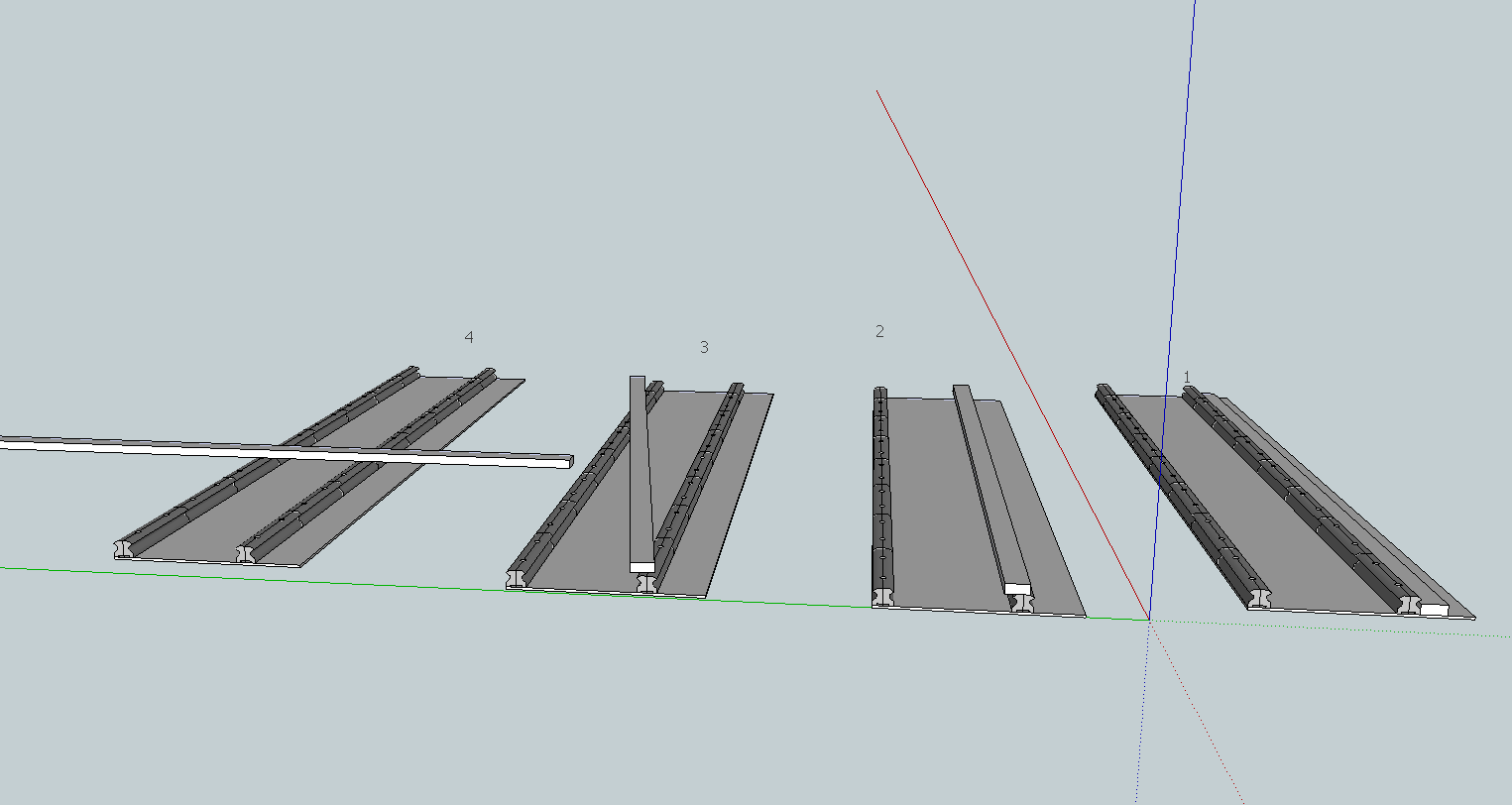
Task: Select the text label "2"
Action: click(879, 331)
